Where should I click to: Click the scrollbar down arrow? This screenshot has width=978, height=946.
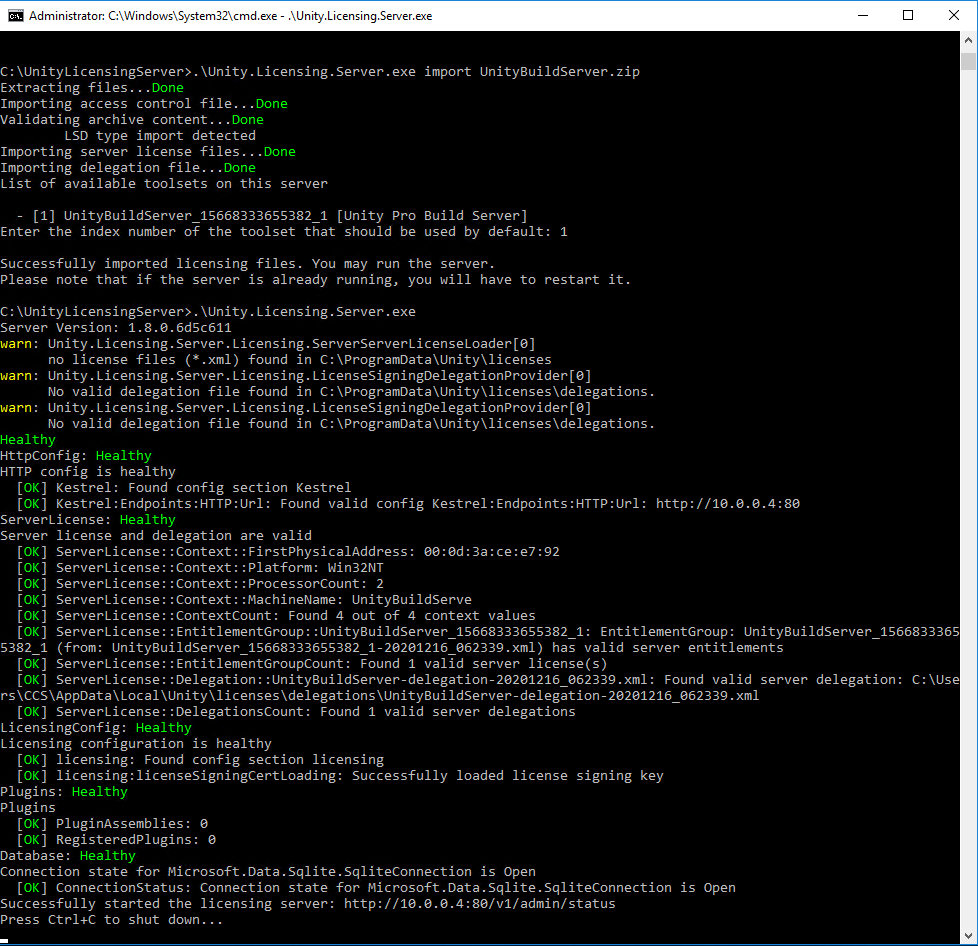point(968,935)
